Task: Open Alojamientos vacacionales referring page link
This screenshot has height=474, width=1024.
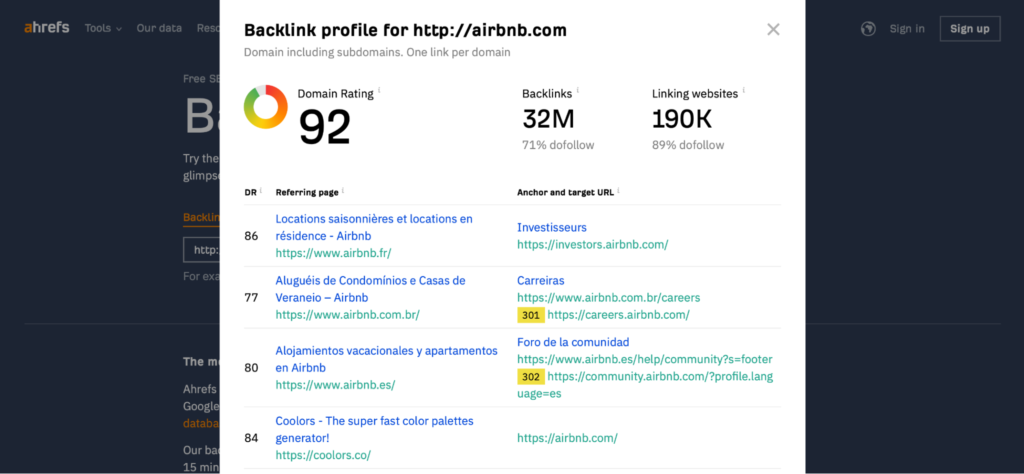Action: tap(387, 359)
